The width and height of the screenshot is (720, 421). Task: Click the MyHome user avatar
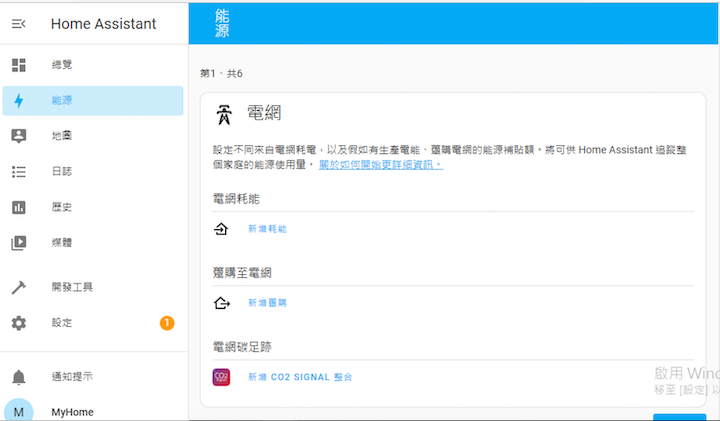(19, 411)
